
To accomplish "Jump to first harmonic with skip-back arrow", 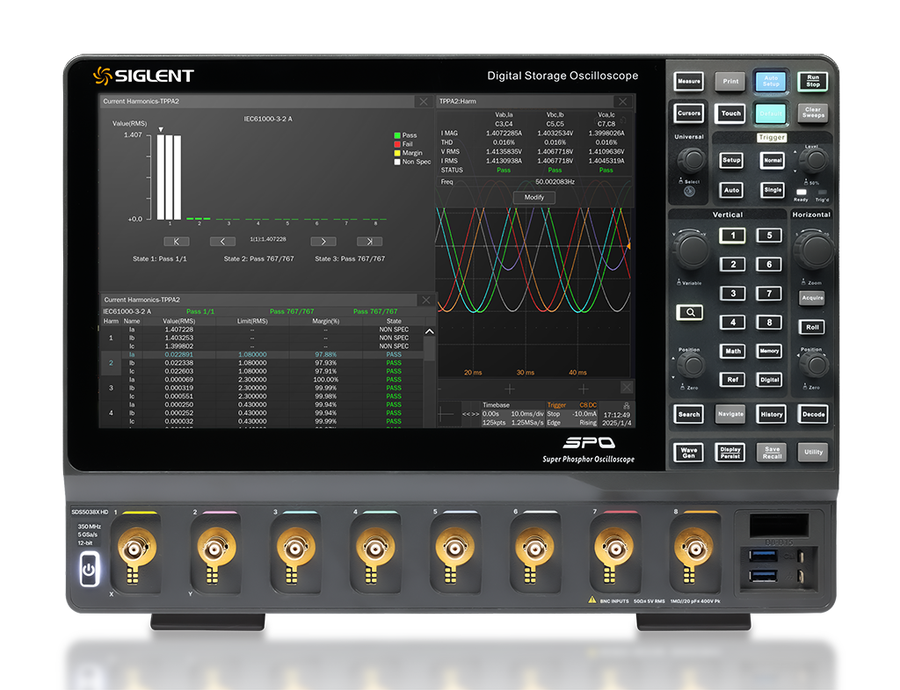I will click(177, 242).
